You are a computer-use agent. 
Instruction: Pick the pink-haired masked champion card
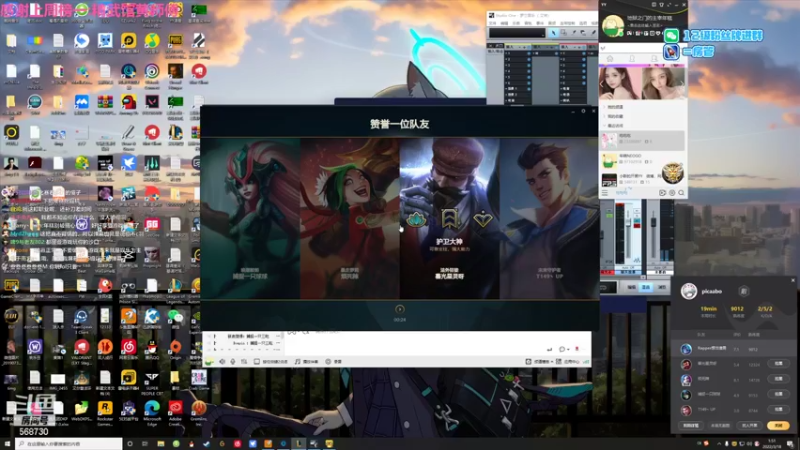pyautogui.click(x=250, y=218)
